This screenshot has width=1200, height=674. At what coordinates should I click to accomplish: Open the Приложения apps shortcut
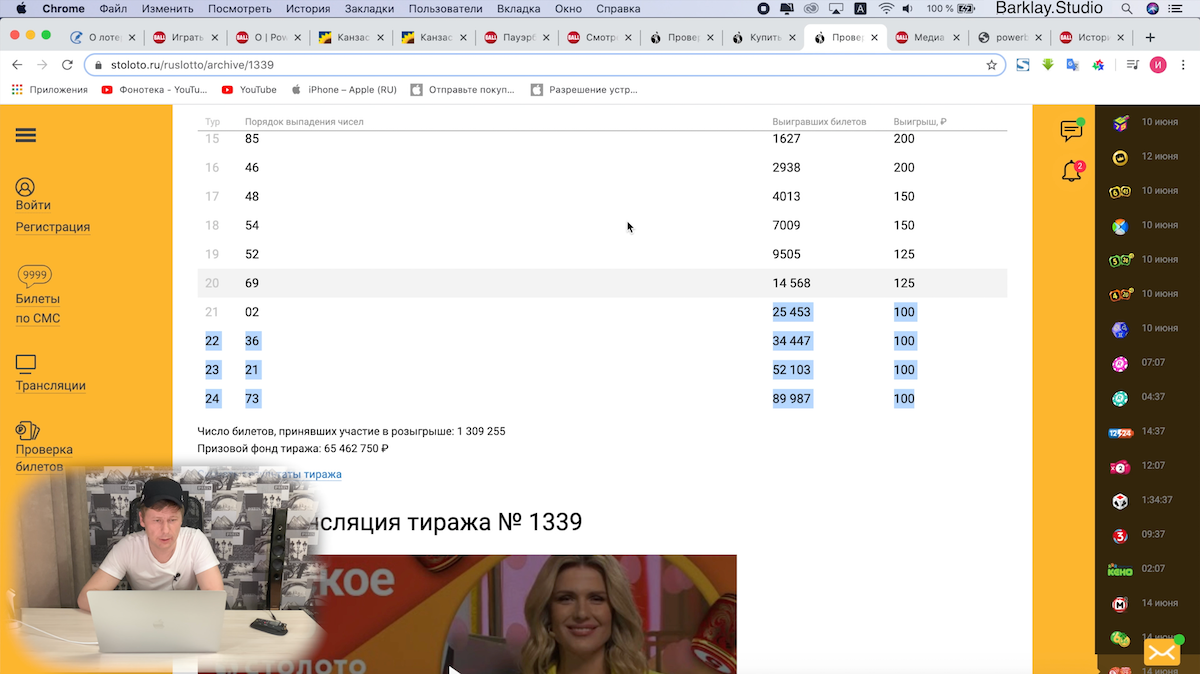(50, 89)
